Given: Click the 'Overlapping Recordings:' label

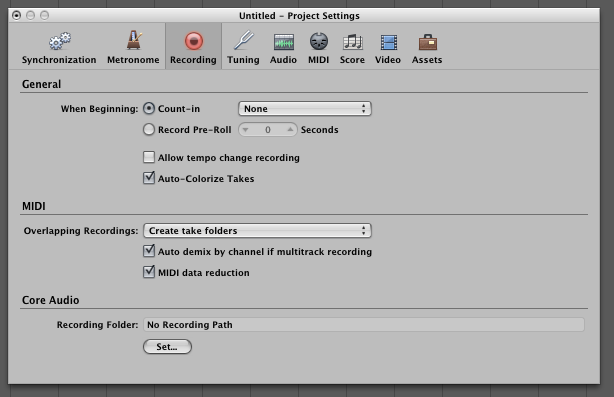Looking at the screenshot, I should point(81,231).
